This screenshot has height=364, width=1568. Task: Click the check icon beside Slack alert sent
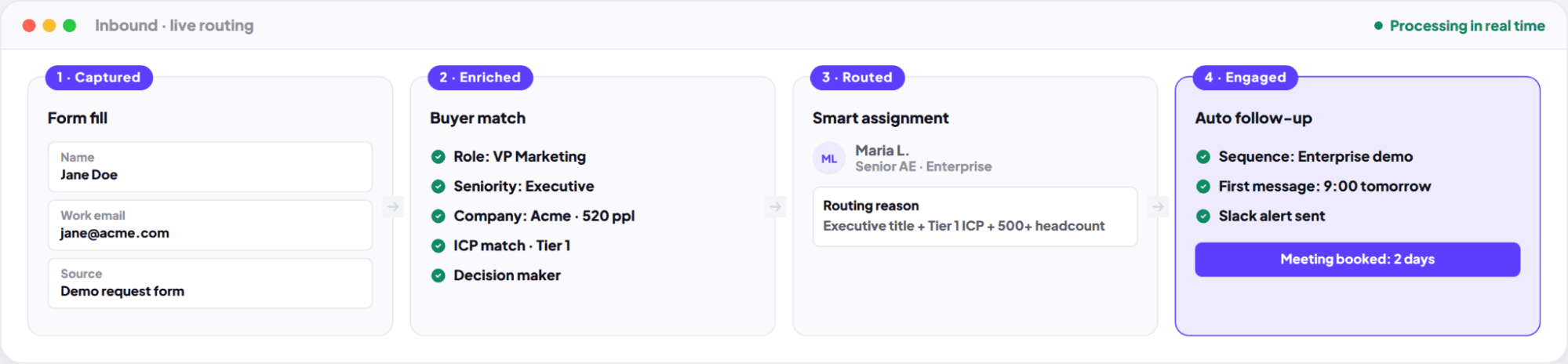pyautogui.click(x=1203, y=216)
